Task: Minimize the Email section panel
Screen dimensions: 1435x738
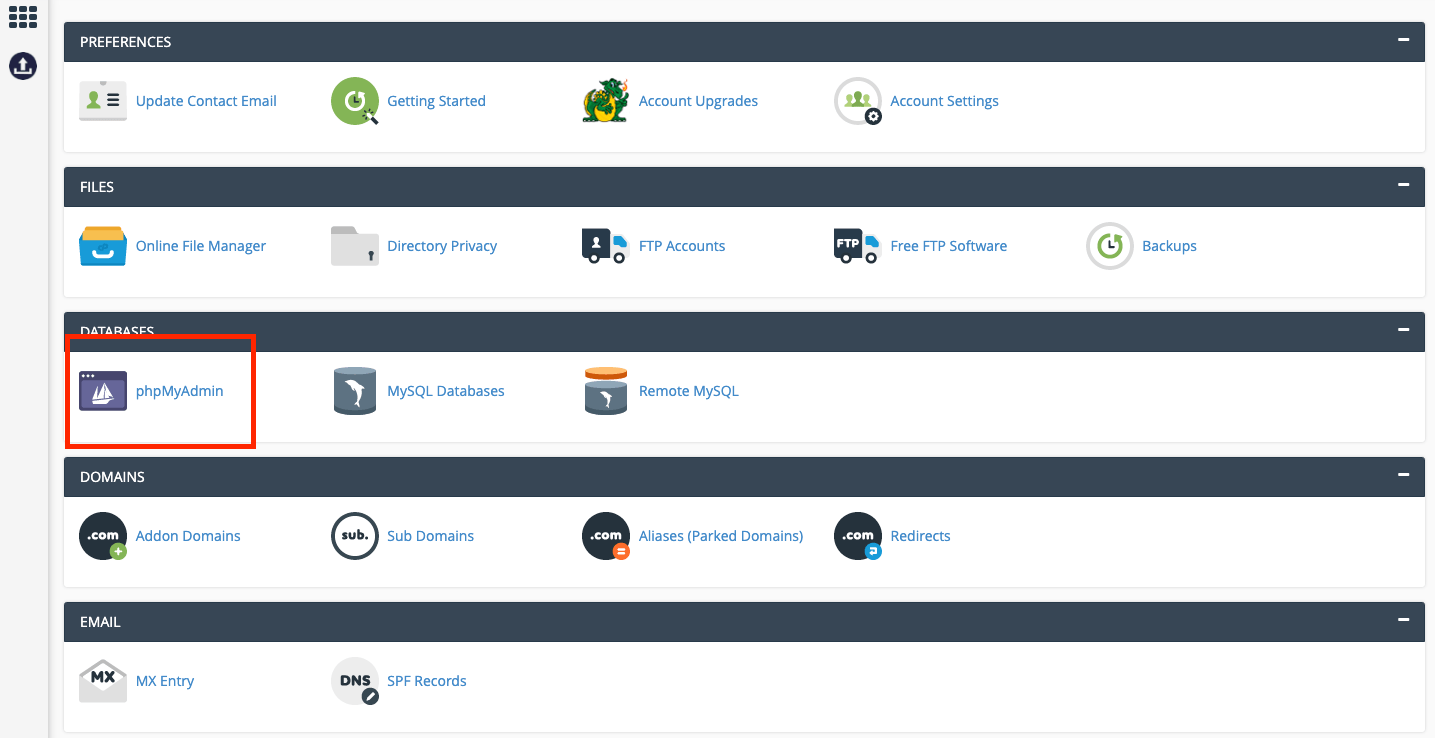Action: (x=1404, y=620)
